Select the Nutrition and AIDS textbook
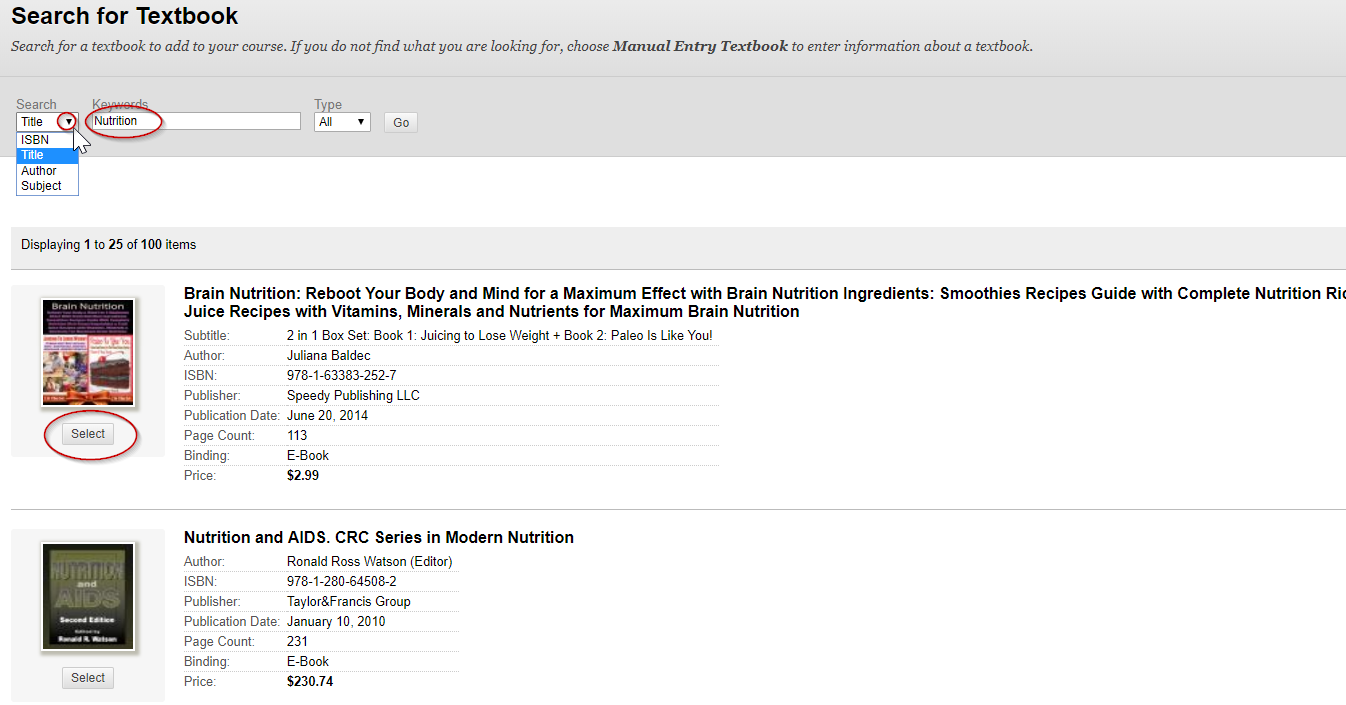This screenshot has width=1346, height=705. click(x=88, y=678)
